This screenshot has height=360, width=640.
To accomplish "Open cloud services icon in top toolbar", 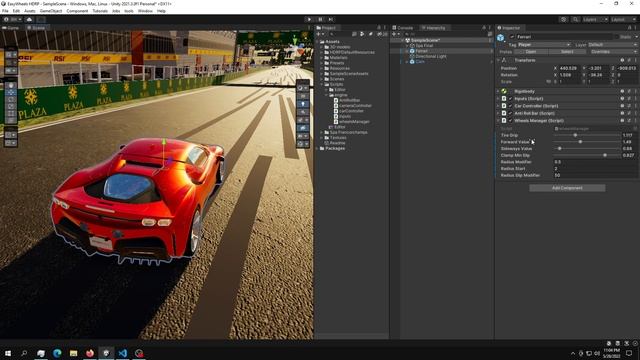I will (x=29, y=19).
